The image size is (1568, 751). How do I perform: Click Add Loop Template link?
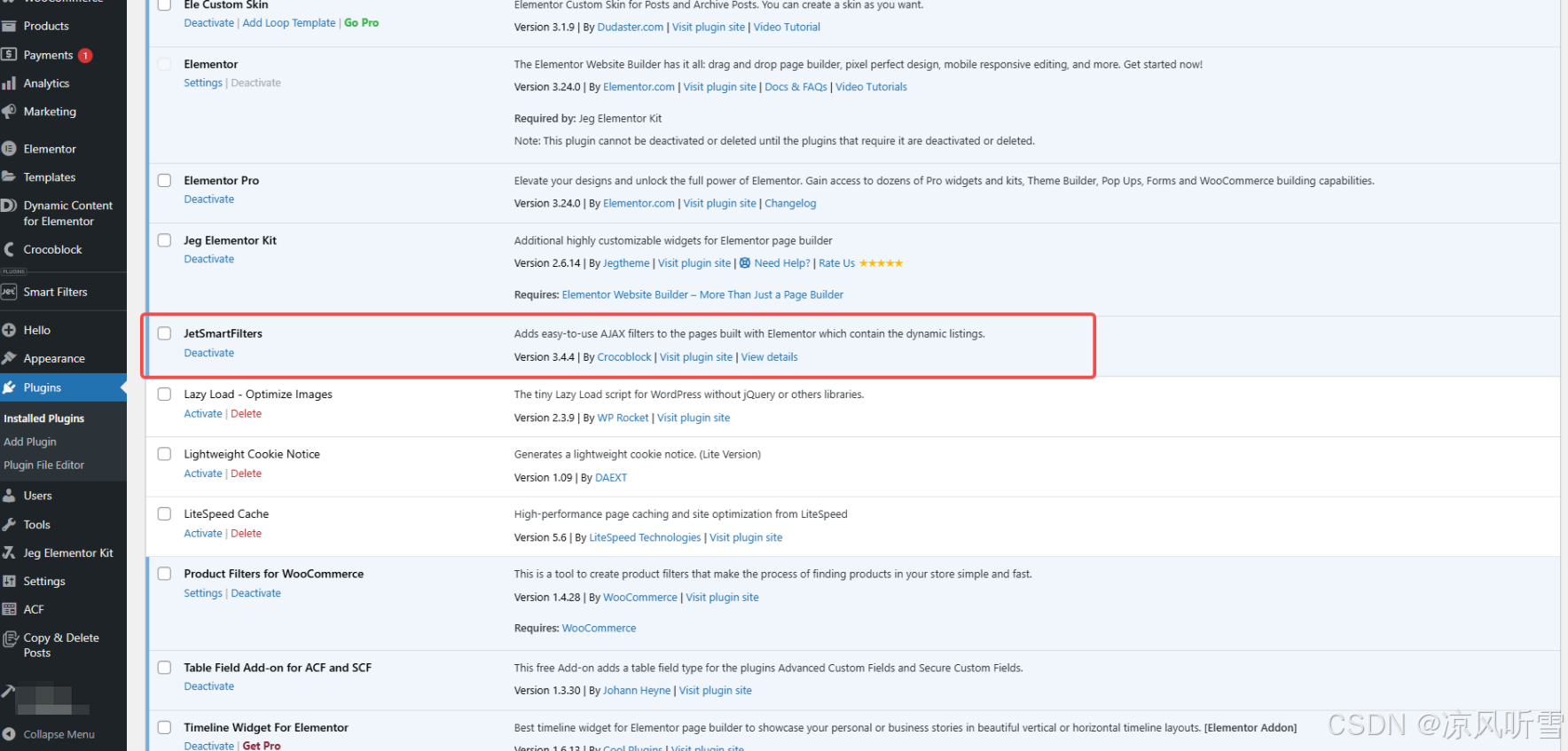(289, 23)
